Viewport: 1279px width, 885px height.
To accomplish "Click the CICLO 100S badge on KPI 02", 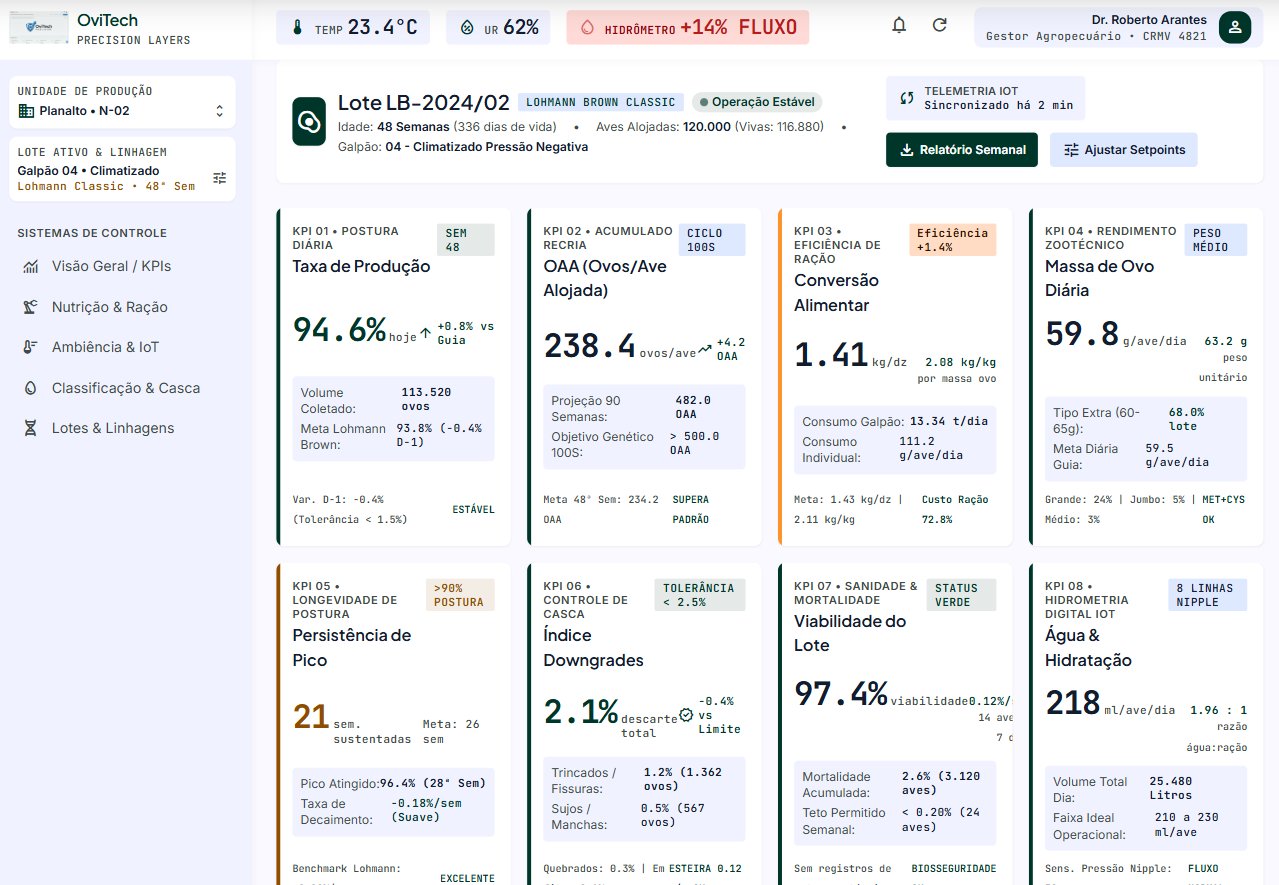I will point(712,240).
